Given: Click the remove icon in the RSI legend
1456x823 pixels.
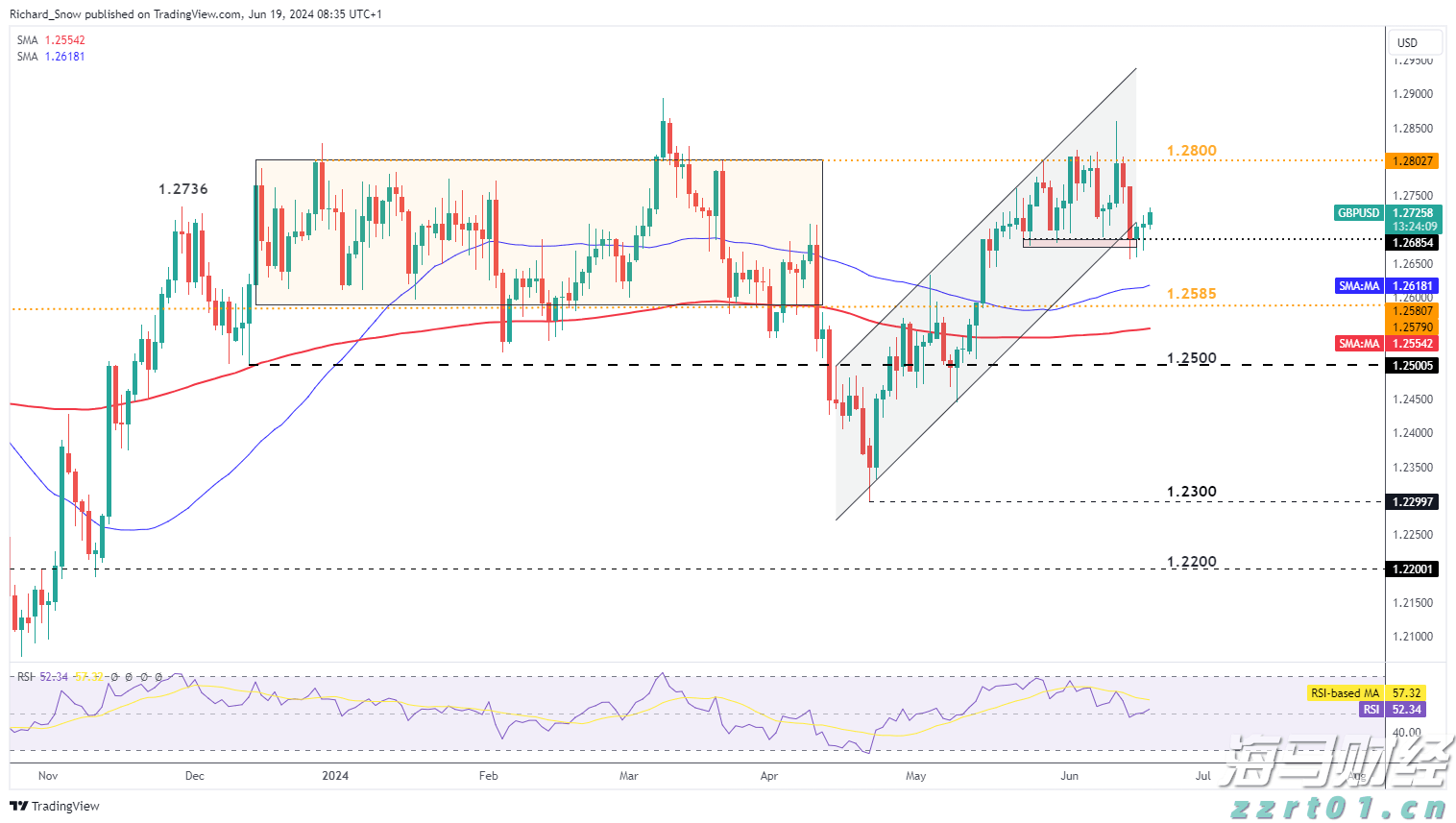Looking at the screenshot, I should (144, 677).
